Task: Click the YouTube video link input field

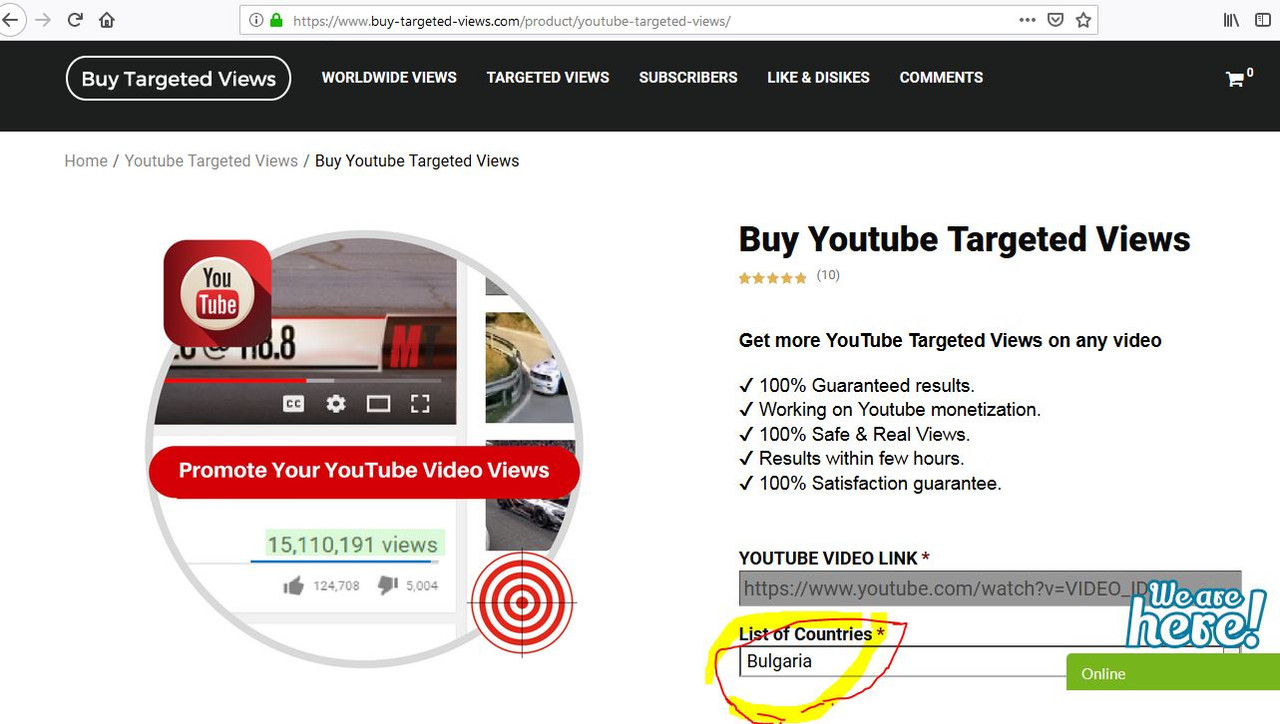Action: (990, 588)
